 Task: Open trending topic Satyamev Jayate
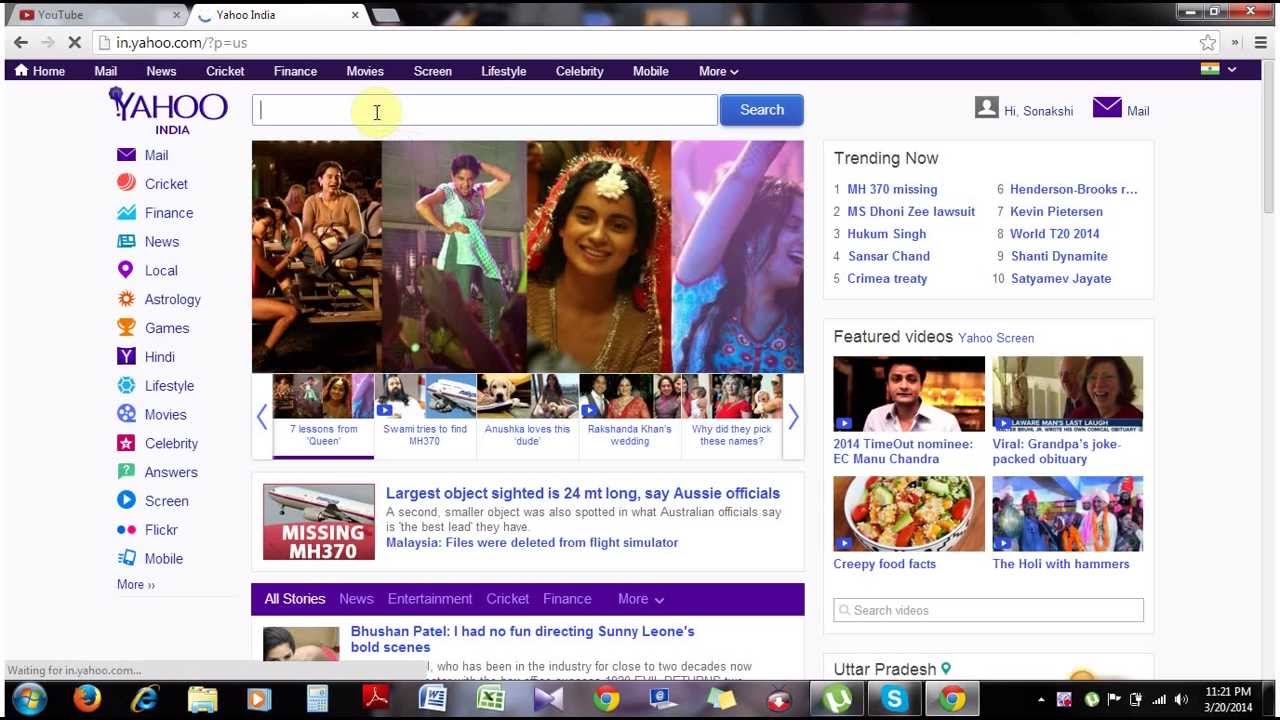pos(1061,279)
